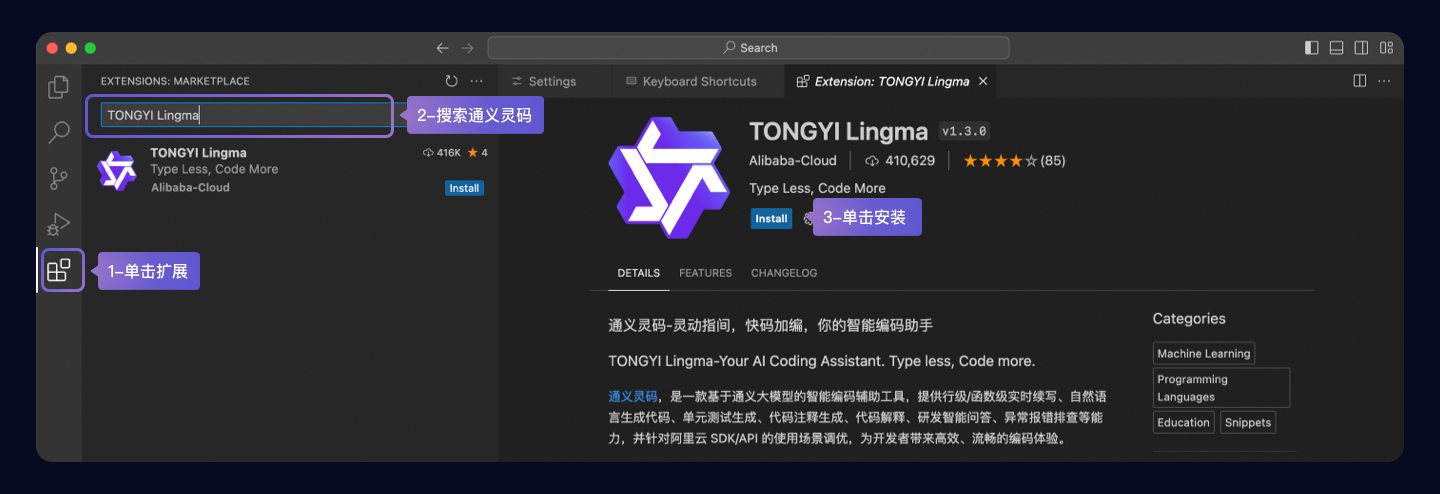Go forward using the right arrow
This screenshot has height=494, width=1440.
point(467,48)
